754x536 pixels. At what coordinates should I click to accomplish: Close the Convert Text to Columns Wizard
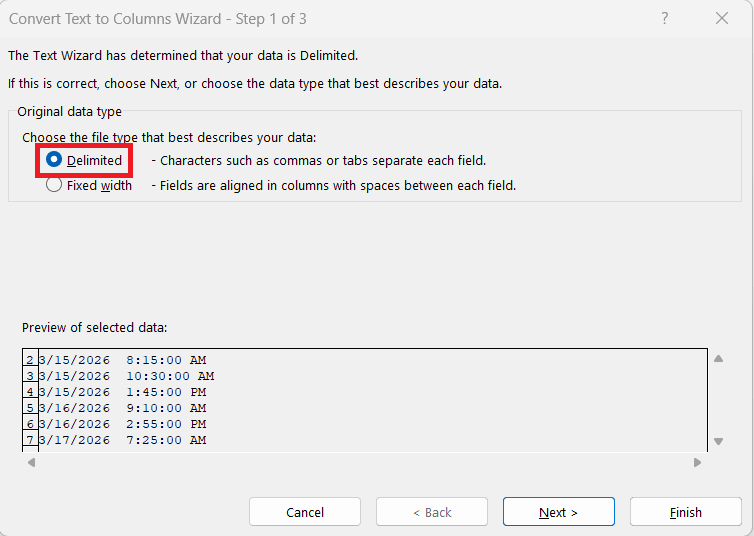click(x=722, y=18)
